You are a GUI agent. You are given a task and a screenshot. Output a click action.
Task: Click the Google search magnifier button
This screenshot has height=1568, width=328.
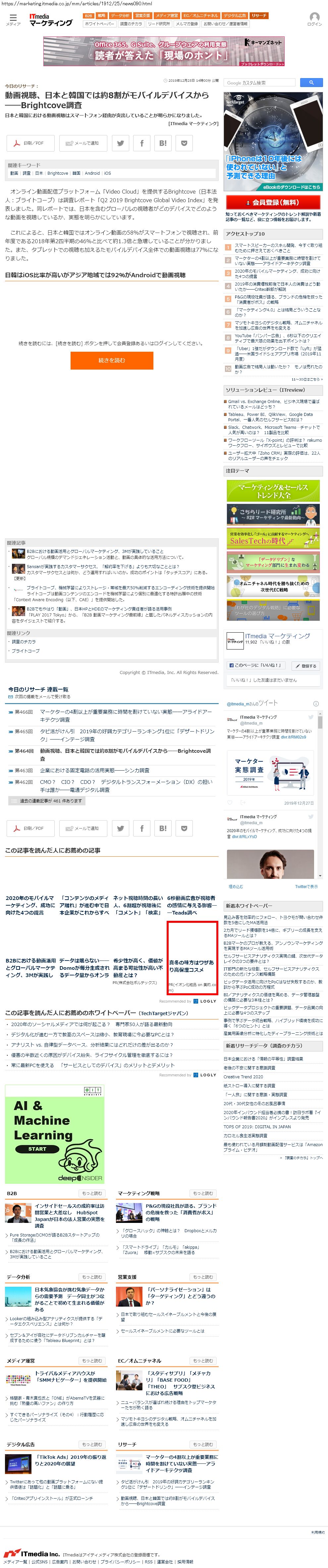311,82
